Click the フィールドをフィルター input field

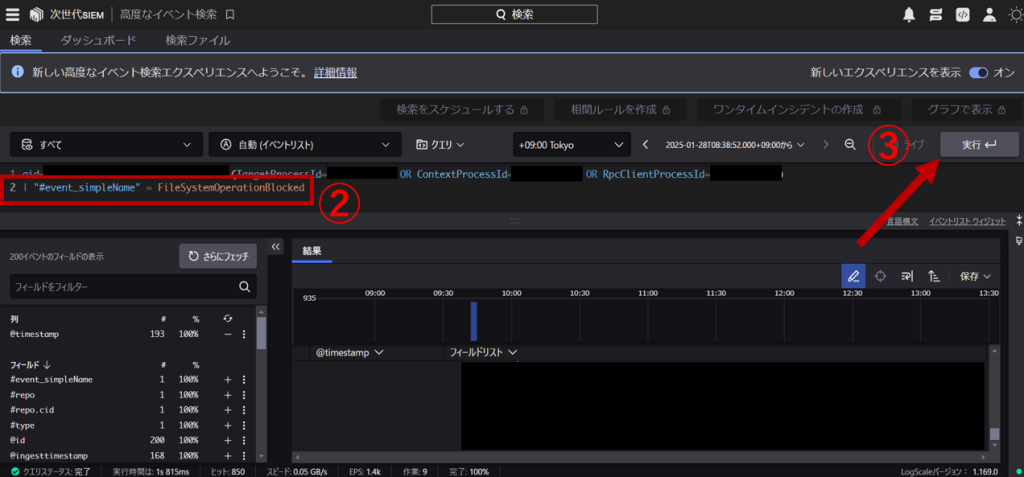(x=133, y=286)
